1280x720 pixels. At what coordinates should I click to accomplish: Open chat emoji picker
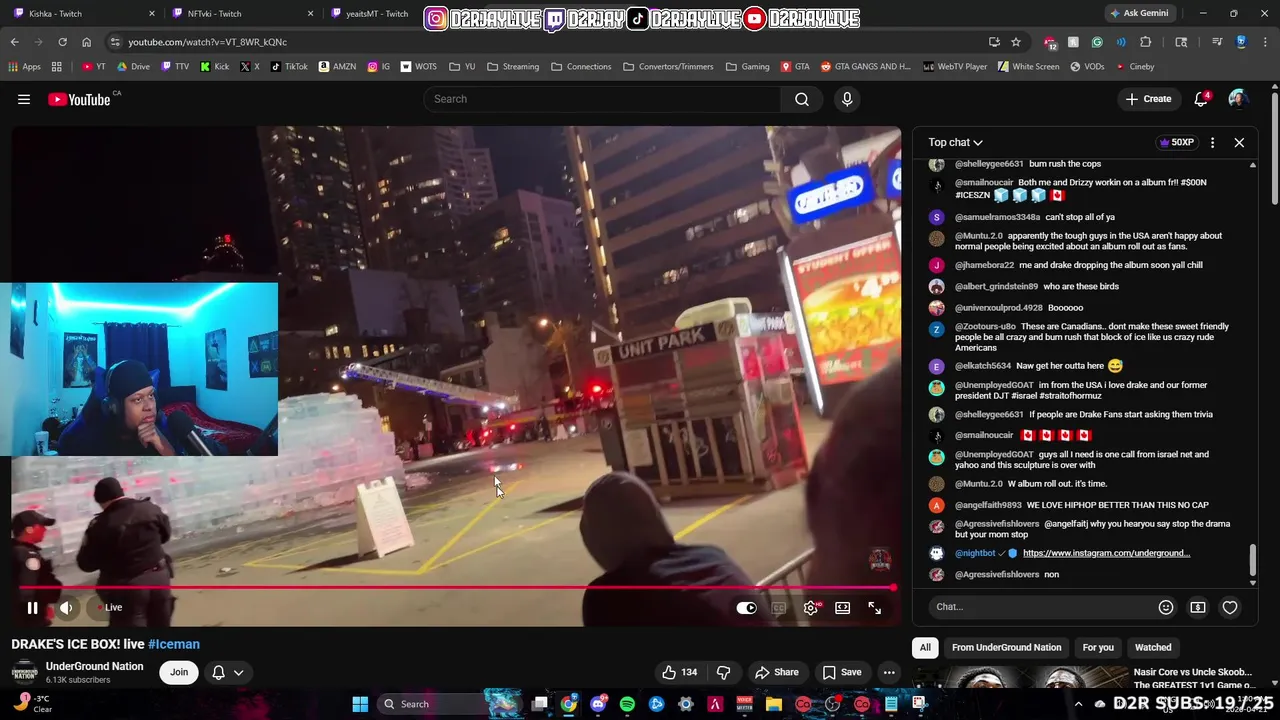click(1166, 607)
